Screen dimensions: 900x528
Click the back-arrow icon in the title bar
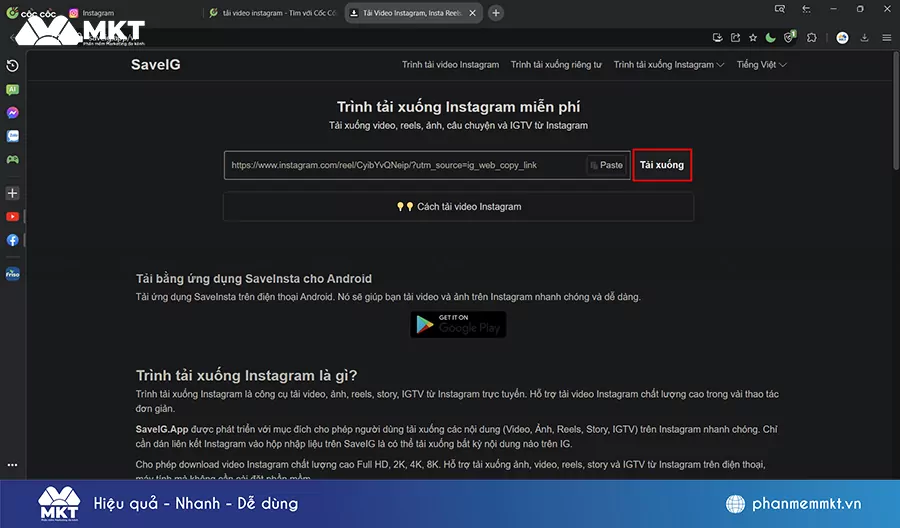click(x=806, y=9)
